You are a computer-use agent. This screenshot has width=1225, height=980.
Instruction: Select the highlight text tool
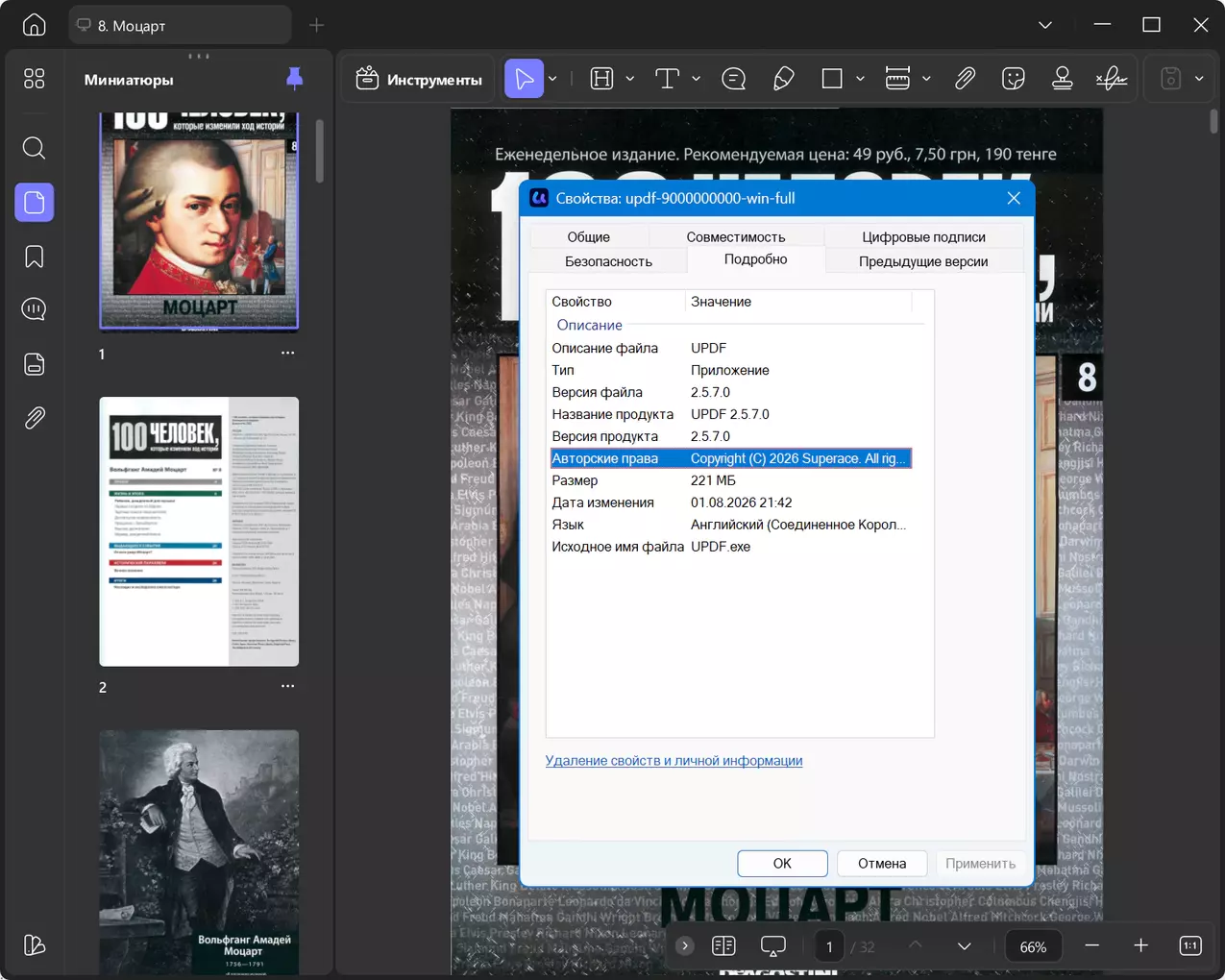pos(602,79)
